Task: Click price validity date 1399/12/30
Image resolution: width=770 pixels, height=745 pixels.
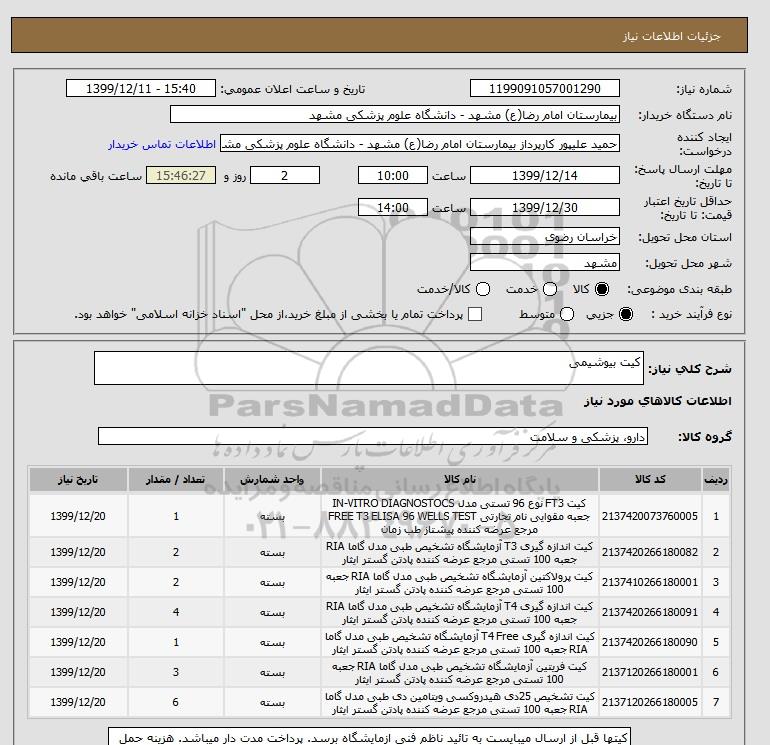Action: click(x=545, y=207)
